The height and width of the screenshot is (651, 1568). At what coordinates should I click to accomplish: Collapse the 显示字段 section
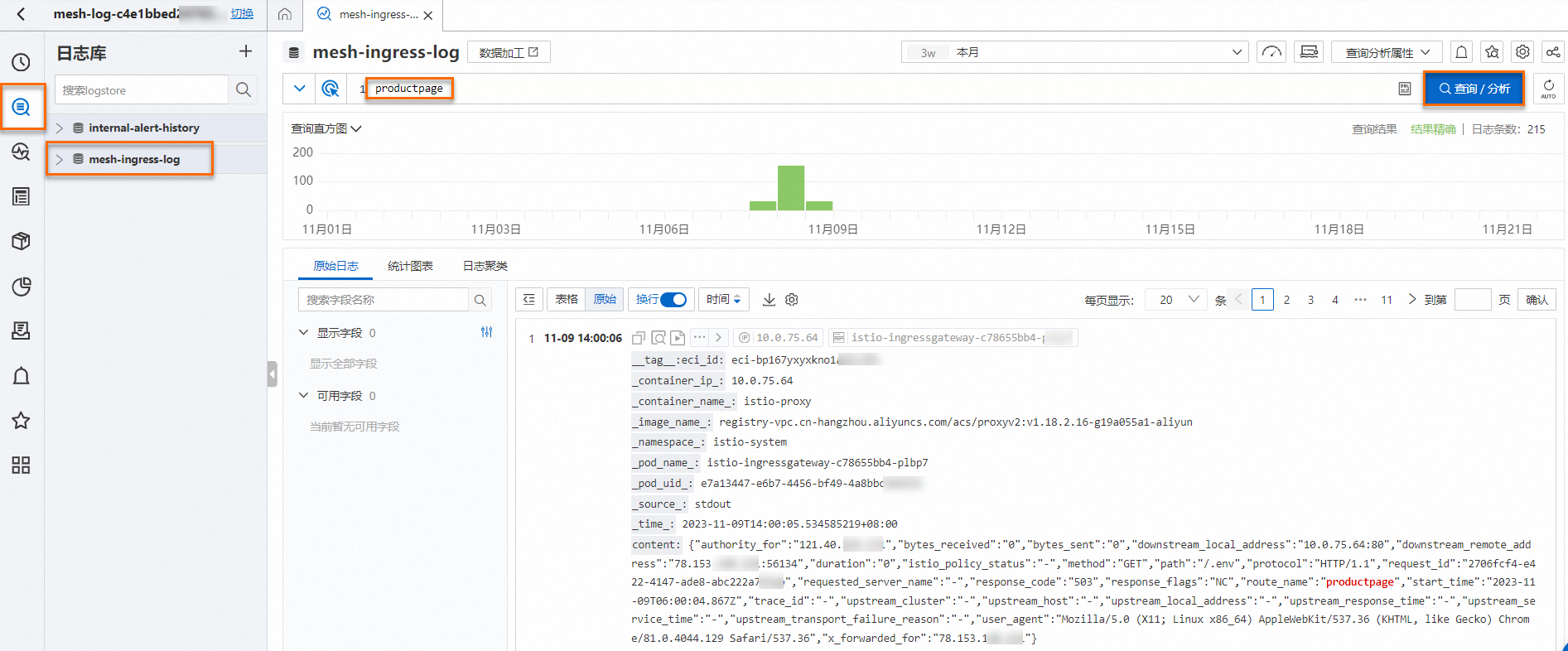[303, 332]
